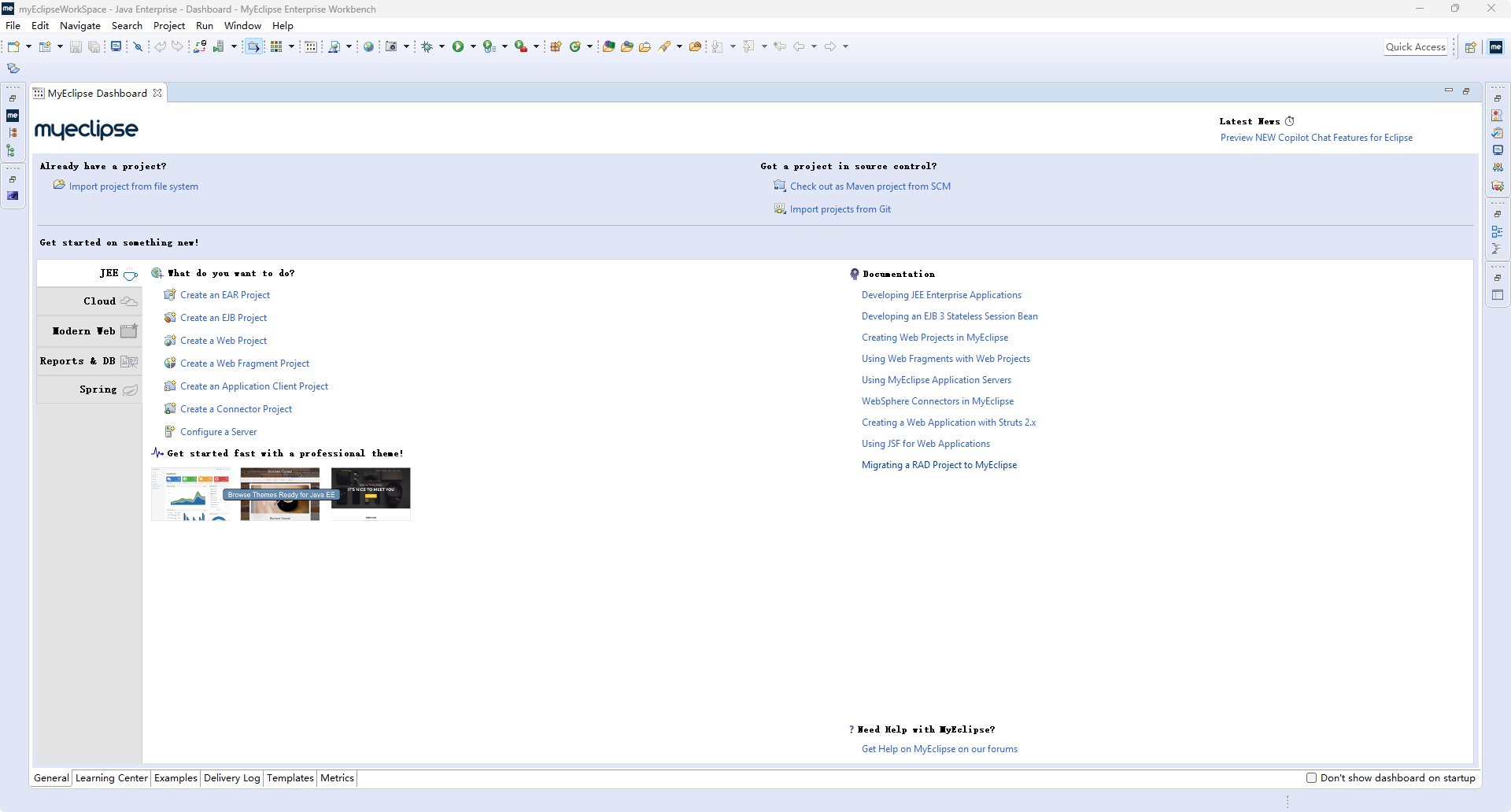1511x812 pixels.
Task: Switch to the Templates tab
Action: (290, 778)
